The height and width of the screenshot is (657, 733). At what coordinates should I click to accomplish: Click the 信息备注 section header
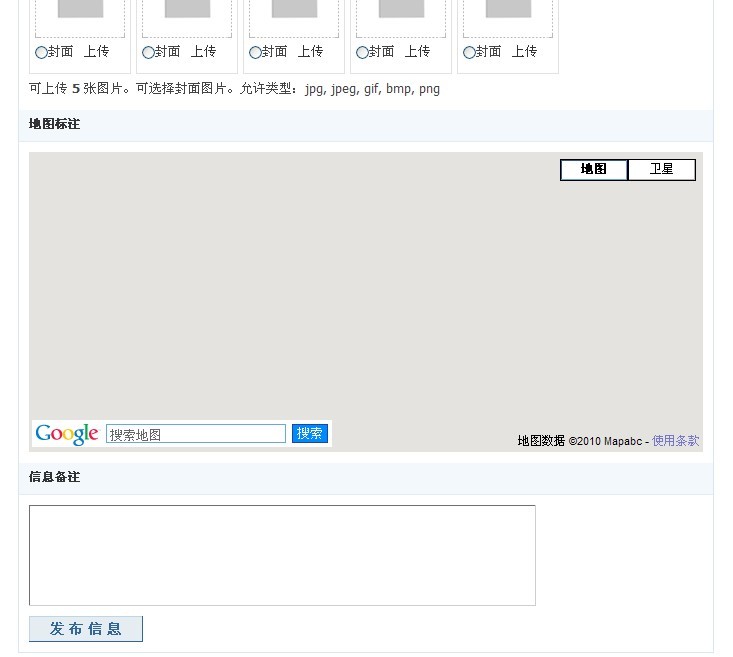[366, 477]
